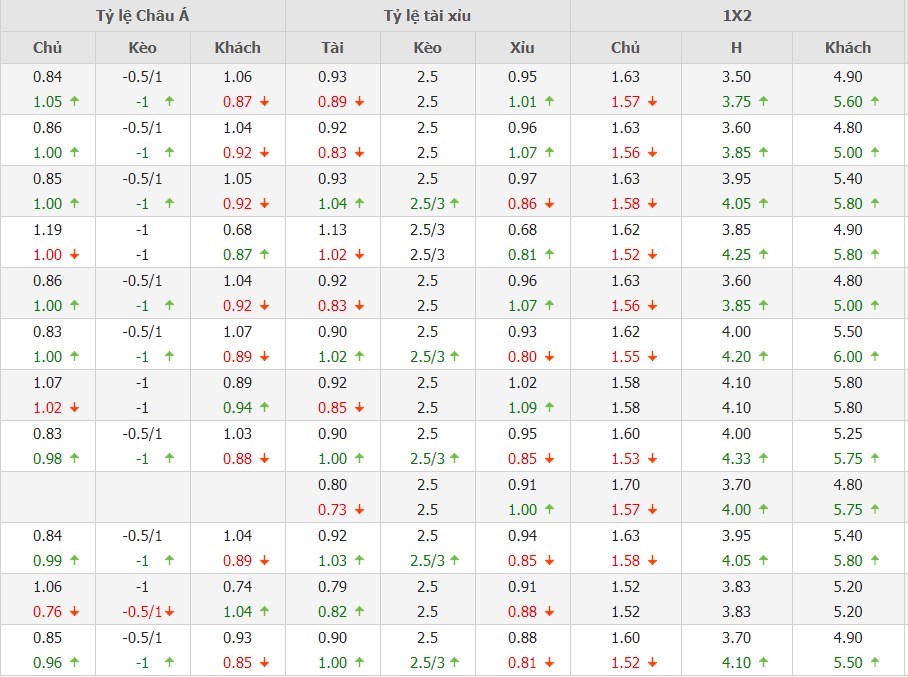Select the red down arrow beside 0.73

pos(360,510)
